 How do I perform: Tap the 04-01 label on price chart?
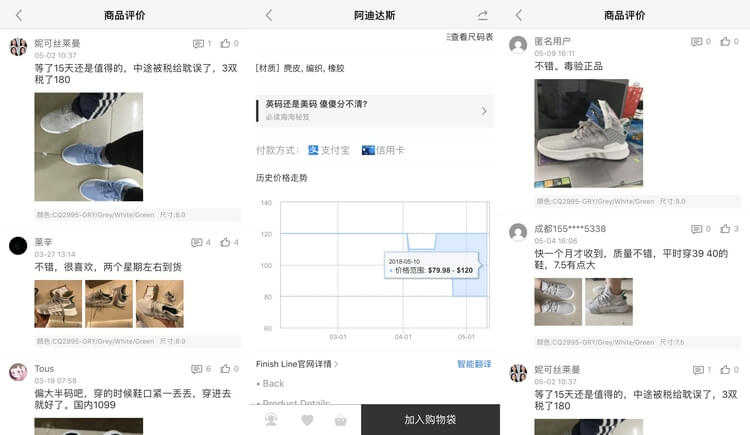point(403,337)
